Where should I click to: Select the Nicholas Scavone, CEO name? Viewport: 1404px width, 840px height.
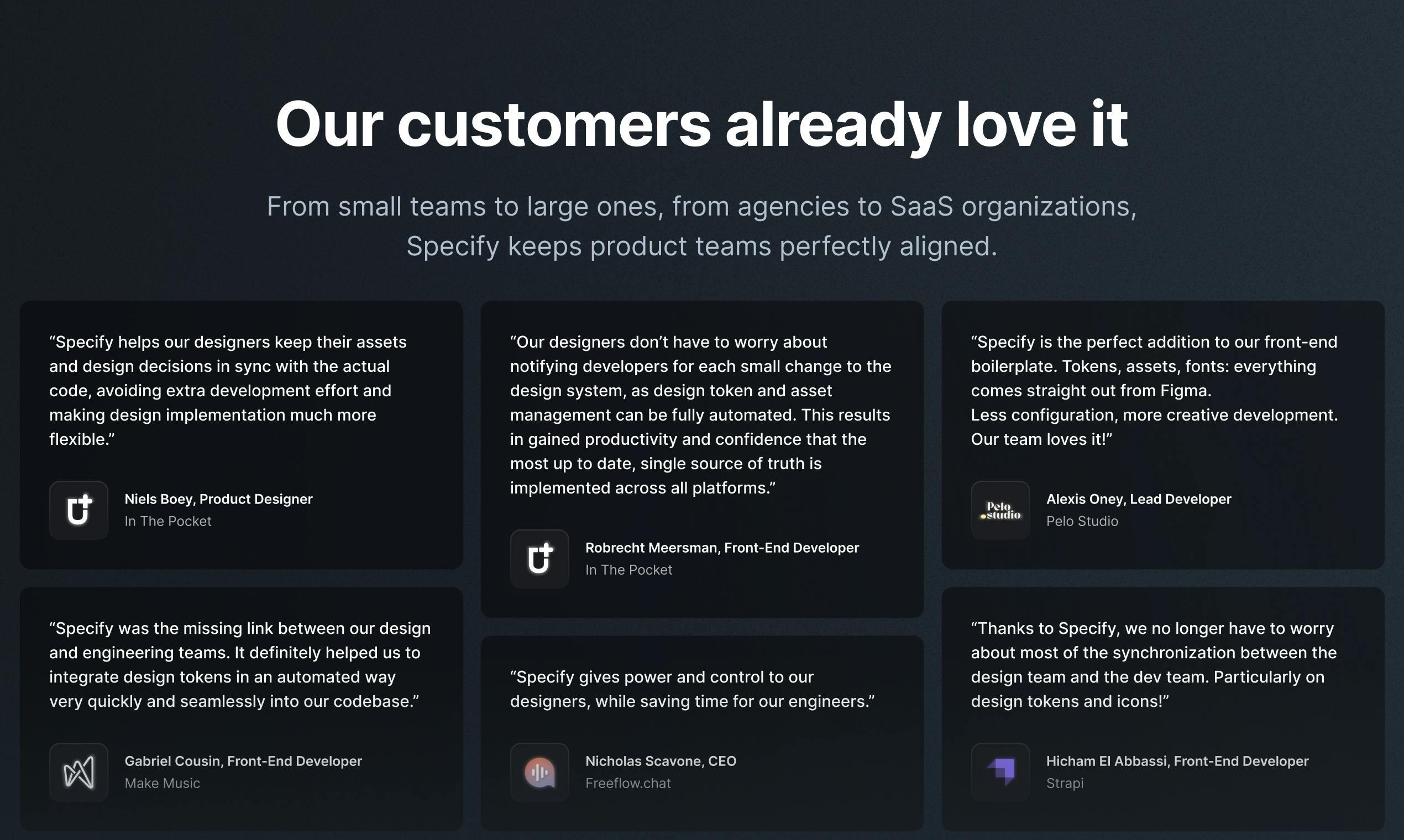point(661,761)
